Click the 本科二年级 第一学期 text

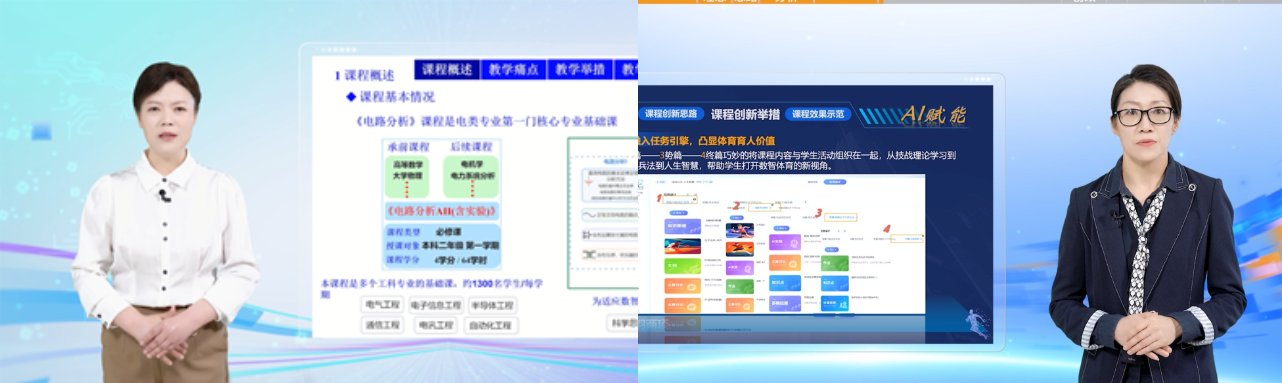[460, 245]
